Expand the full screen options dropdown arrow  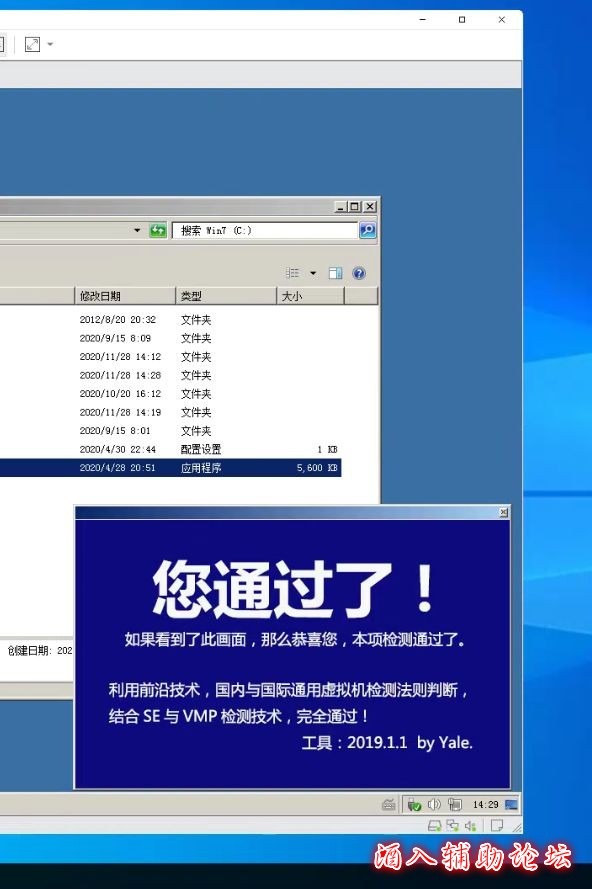pos(50,44)
